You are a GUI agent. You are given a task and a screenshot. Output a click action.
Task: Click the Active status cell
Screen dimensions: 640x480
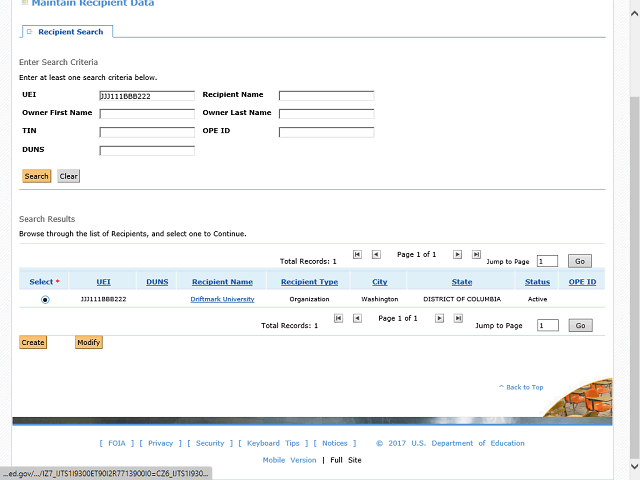click(537, 299)
